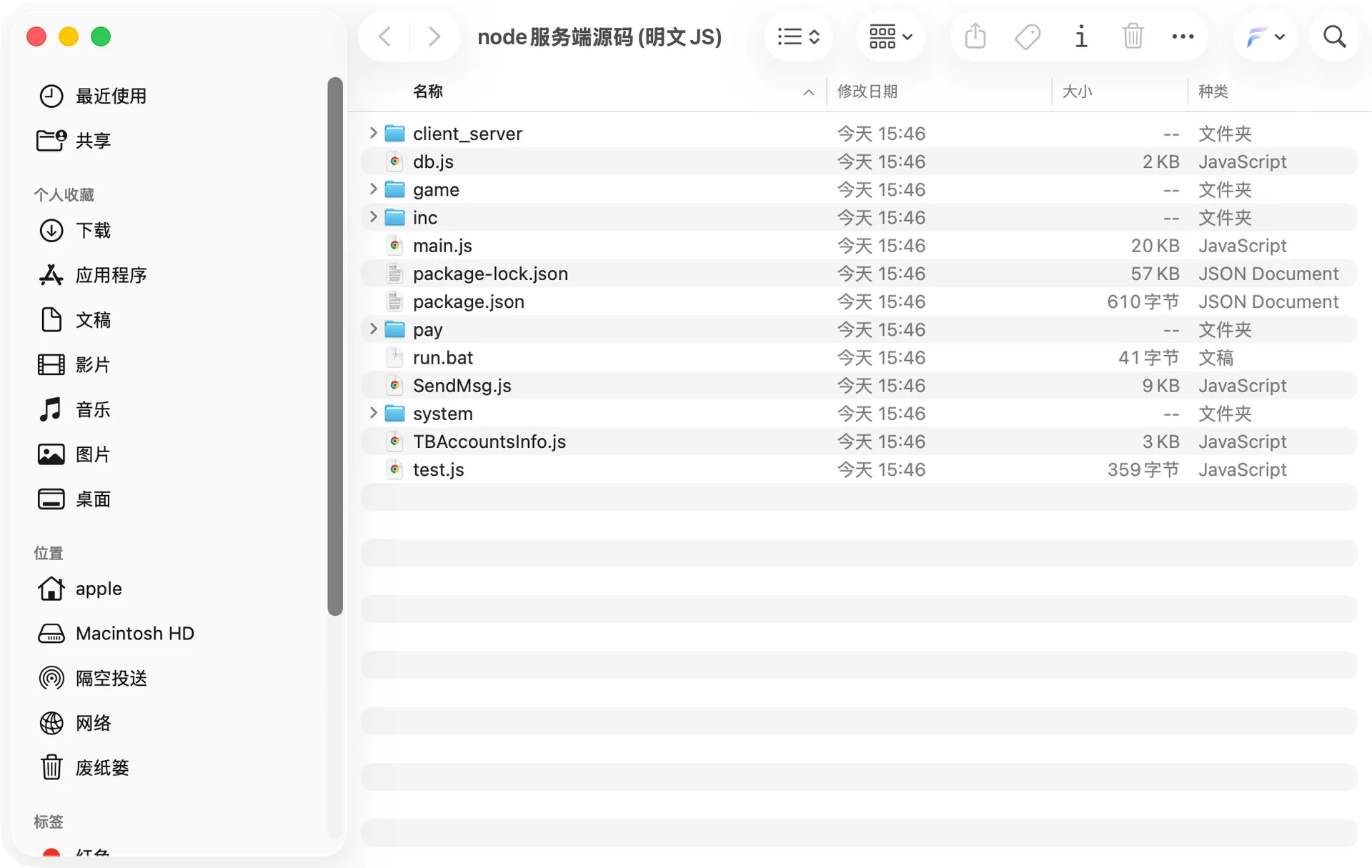This screenshot has height=868, width=1372.
Task: Click the Share toolbar icon
Action: pos(975,36)
